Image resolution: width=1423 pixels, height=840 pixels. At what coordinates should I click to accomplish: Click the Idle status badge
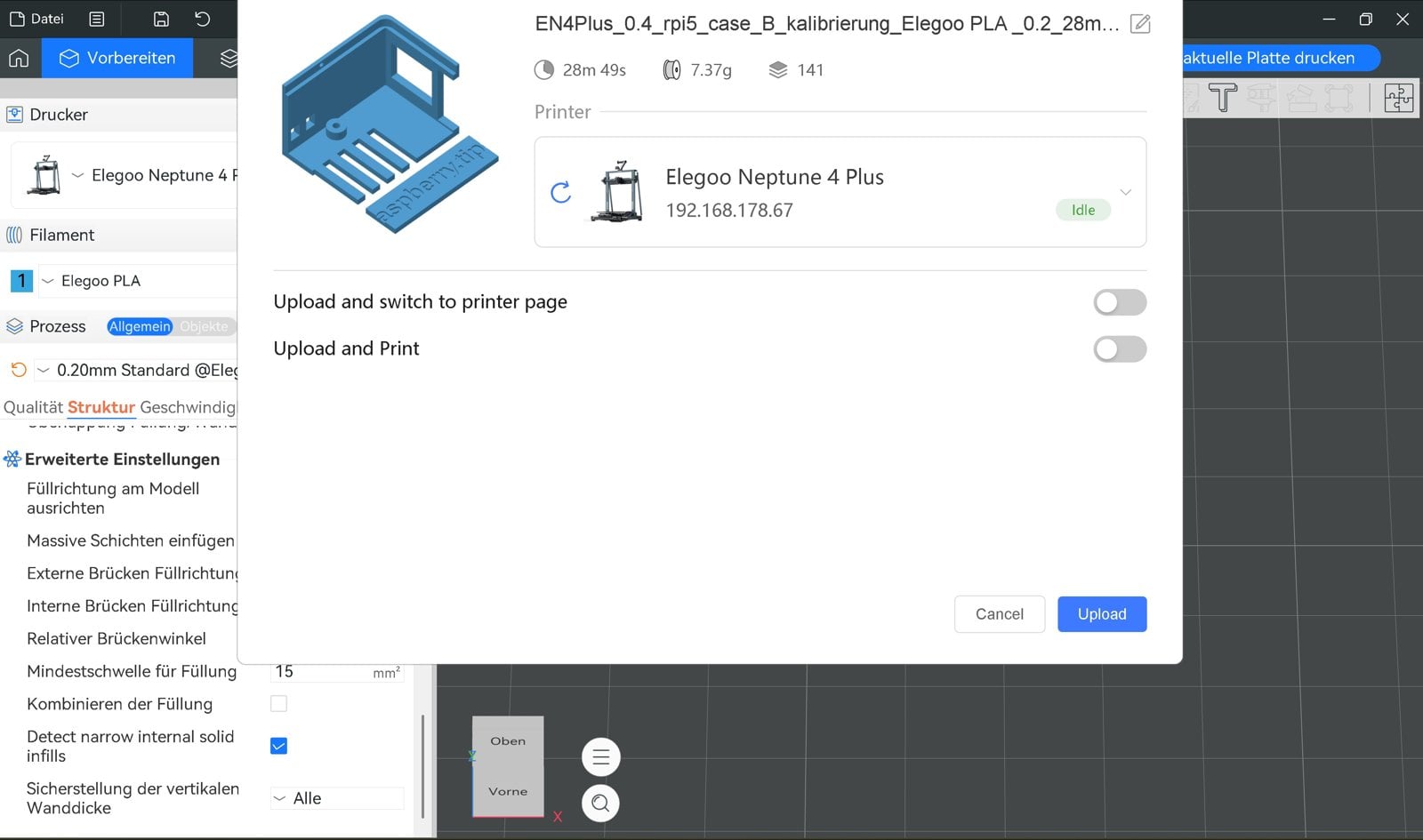click(x=1083, y=210)
